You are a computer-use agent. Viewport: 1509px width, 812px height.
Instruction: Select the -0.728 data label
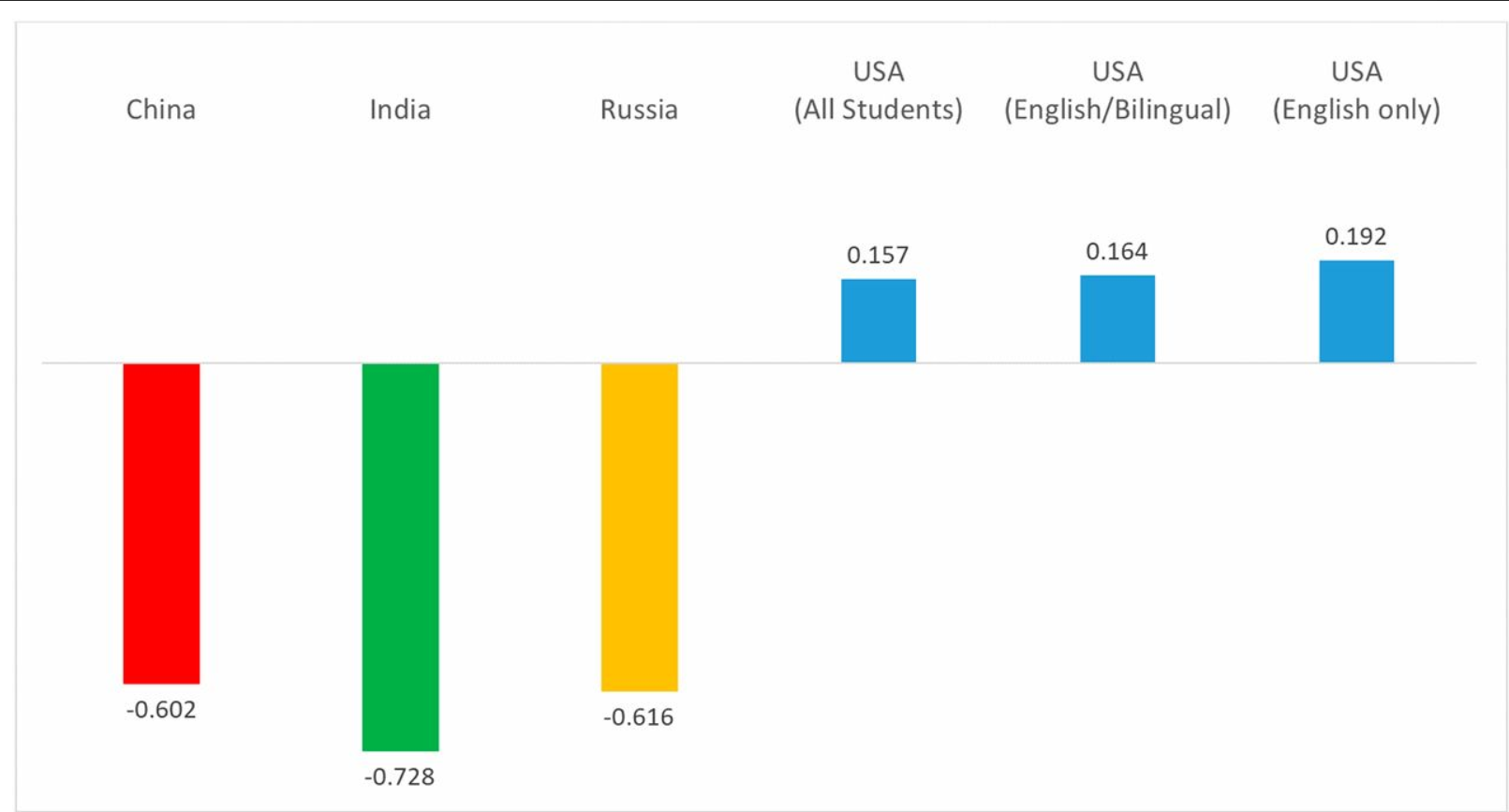coord(400,777)
